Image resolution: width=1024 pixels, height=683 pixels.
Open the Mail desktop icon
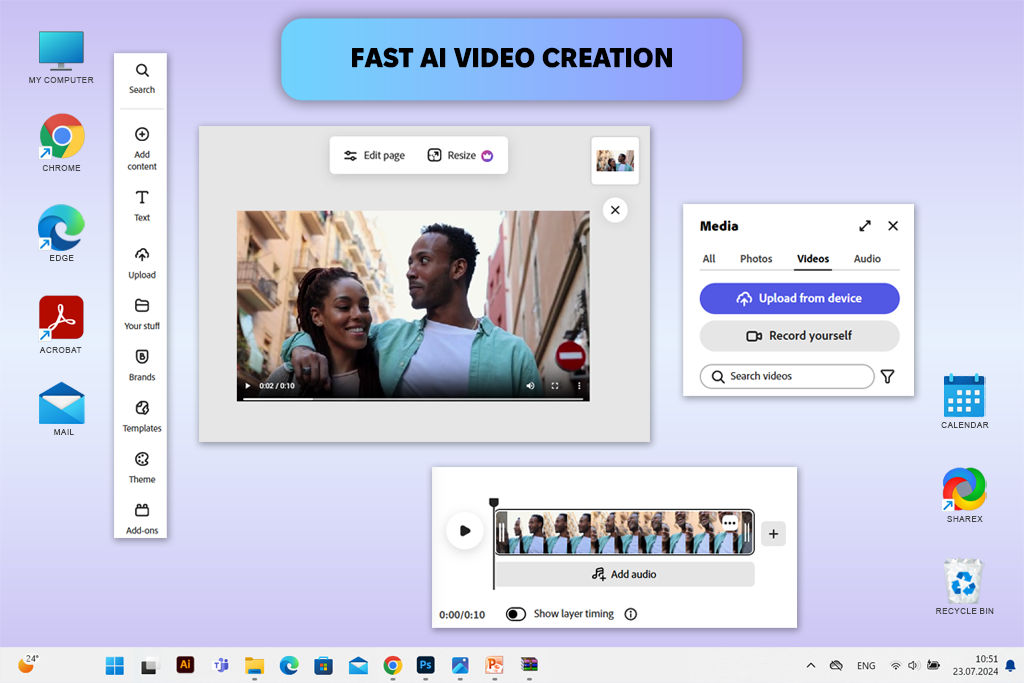coord(61,409)
